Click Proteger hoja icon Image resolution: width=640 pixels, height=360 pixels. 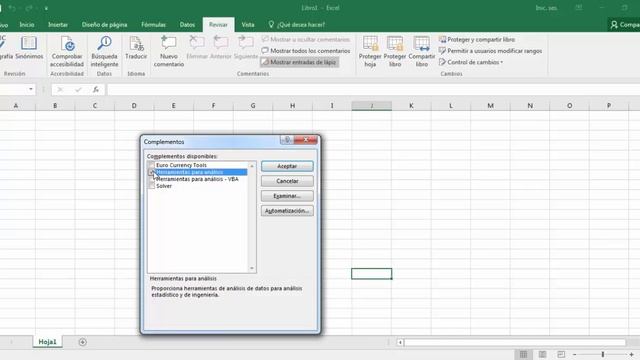(x=370, y=51)
